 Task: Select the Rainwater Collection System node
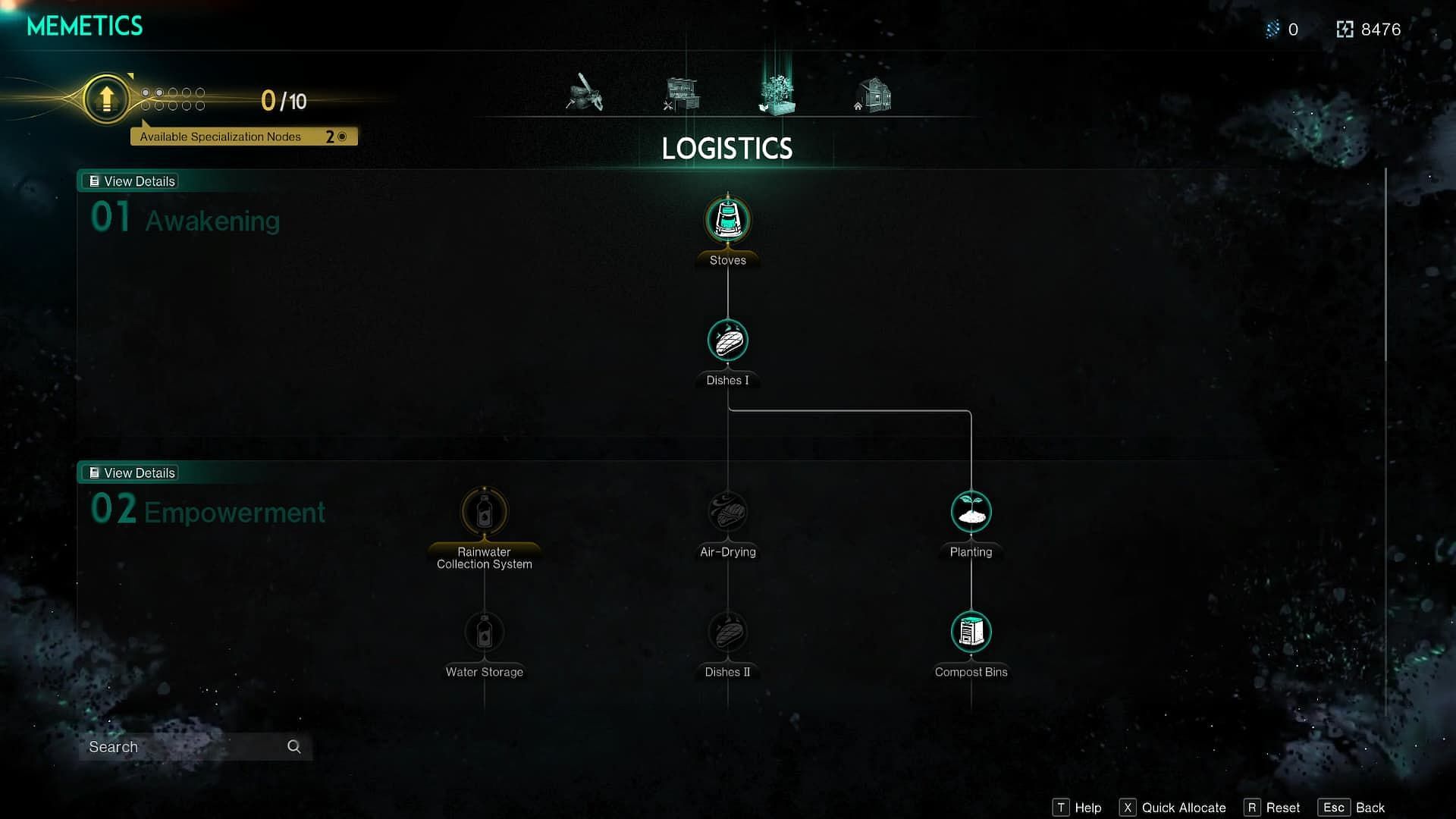pyautogui.click(x=484, y=512)
